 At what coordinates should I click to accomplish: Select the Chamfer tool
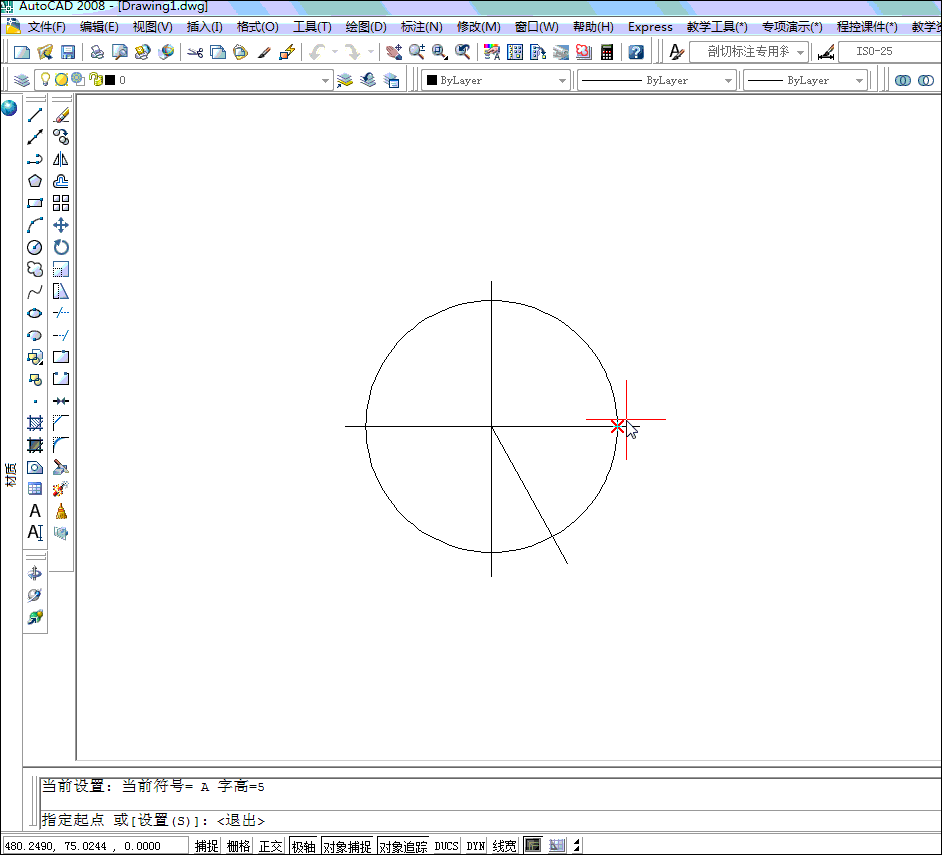point(61,423)
